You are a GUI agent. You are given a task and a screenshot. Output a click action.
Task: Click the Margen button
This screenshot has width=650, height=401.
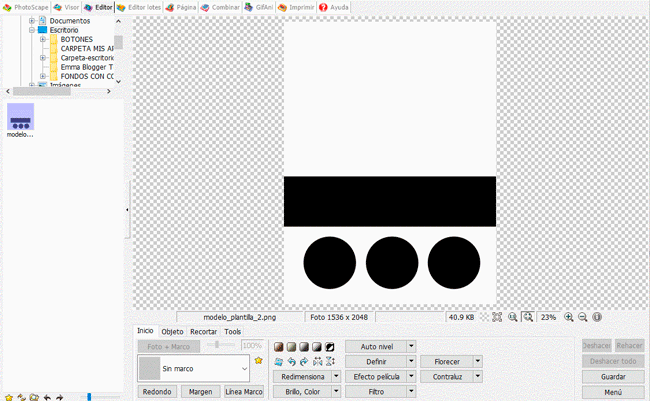pos(200,391)
